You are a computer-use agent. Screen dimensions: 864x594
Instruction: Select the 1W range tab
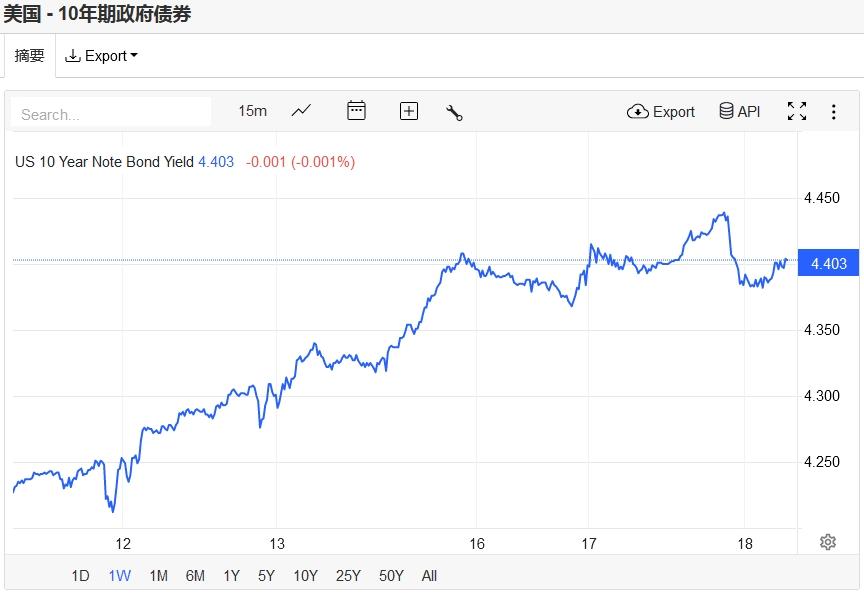click(x=119, y=575)
